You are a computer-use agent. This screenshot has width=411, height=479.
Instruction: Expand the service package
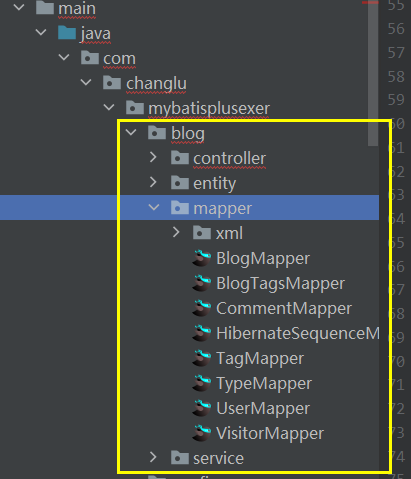(153, 457)
